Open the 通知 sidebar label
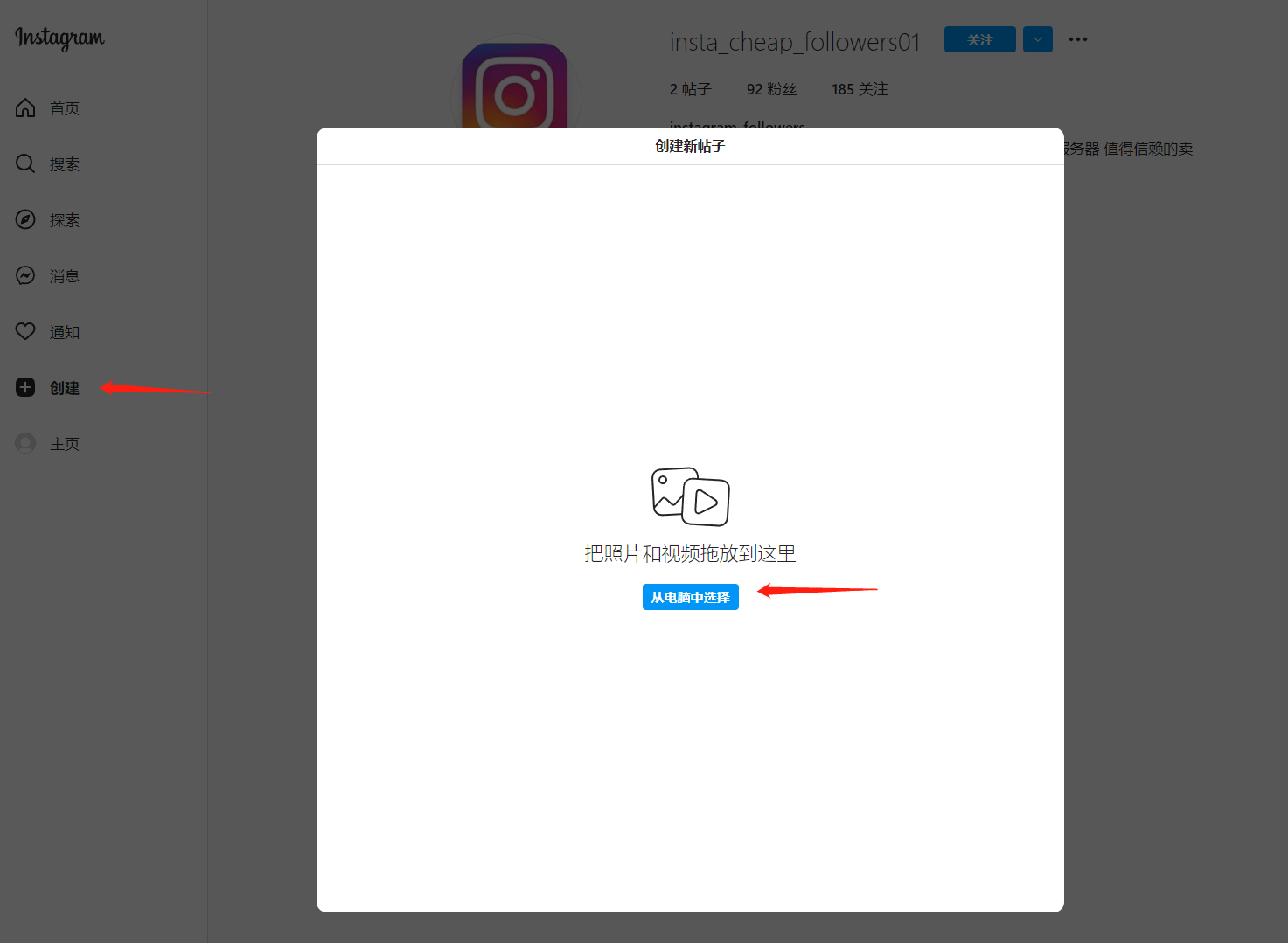 (65, 332)
